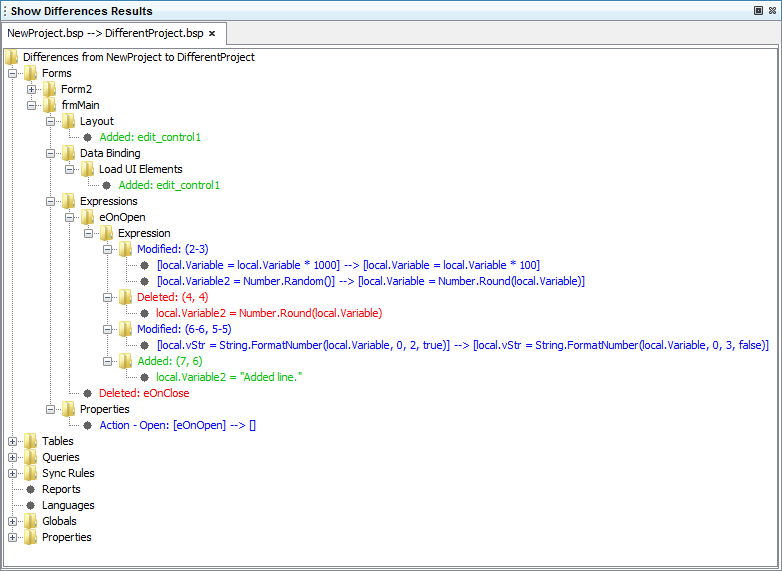782x571 pixels.
Task: Select the Action - Open property change
Action: [x=177, y=425]
